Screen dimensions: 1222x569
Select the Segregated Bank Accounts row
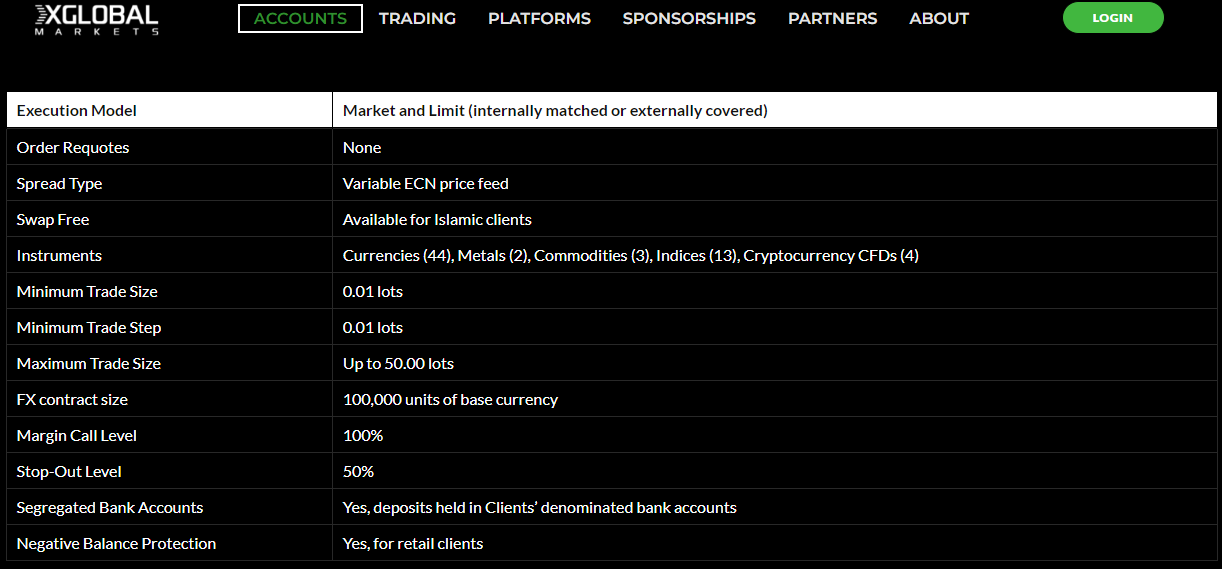pyautogui.click(x=611, y=507)
